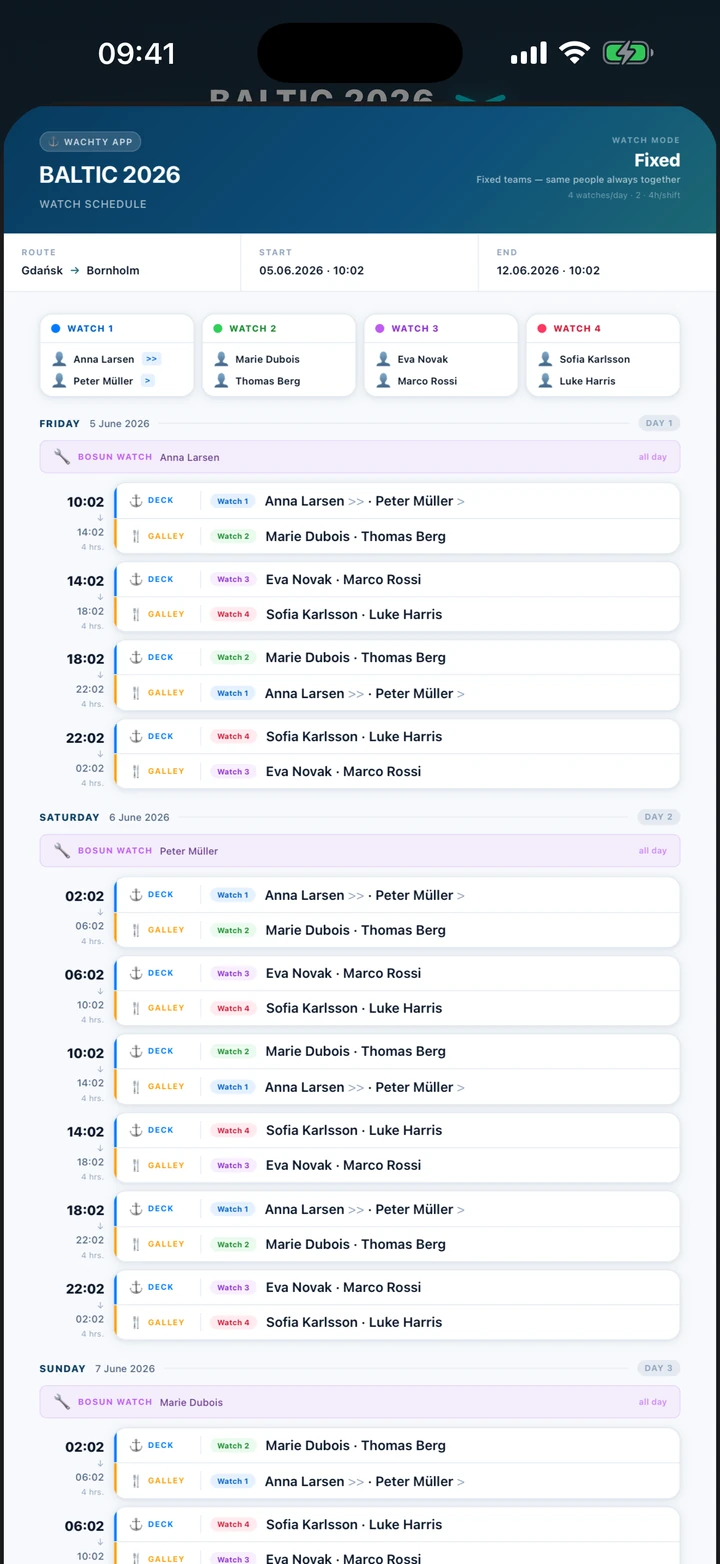Tap 'all day' in Saturday's bosun watch row
Image resolution: width=720 pixels, height=1564 pixels.
point(653,851)
